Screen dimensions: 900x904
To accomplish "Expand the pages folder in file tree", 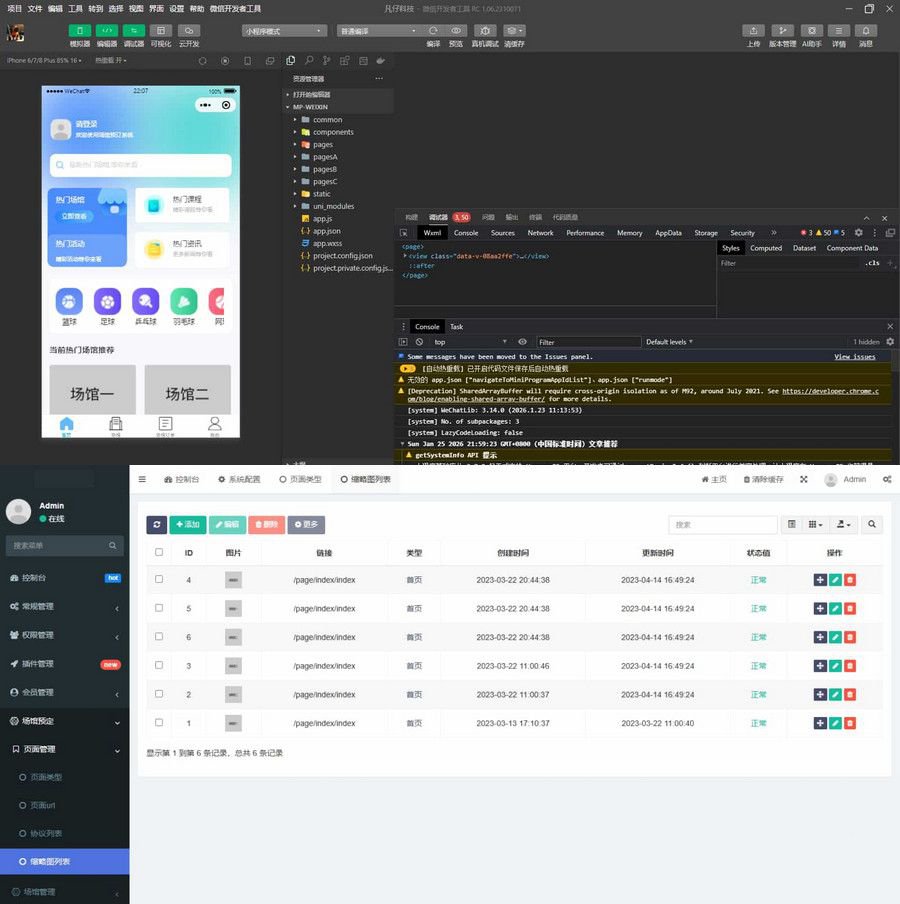I will (x=322, y=144).
